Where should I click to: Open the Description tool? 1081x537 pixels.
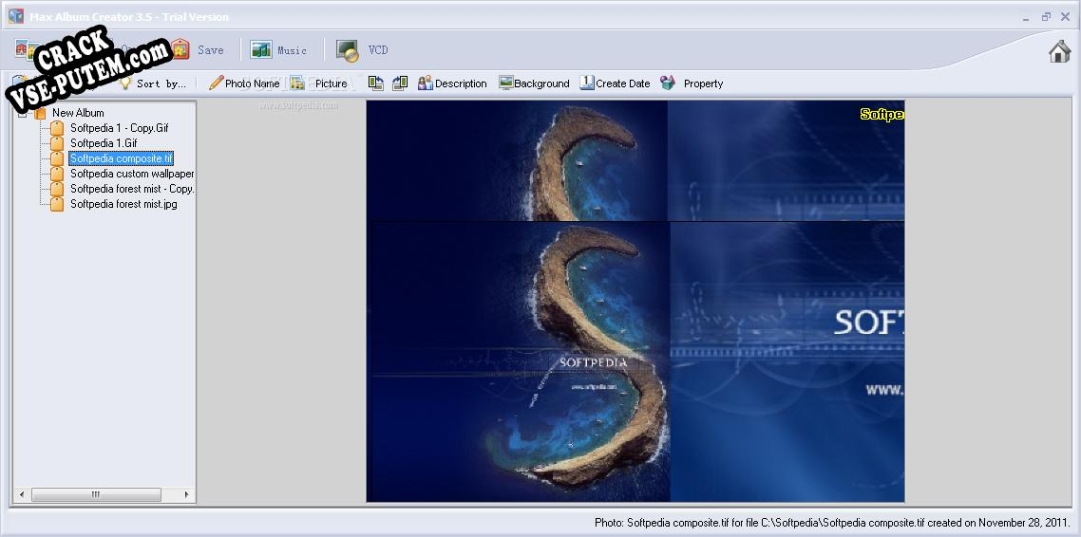point(452,84)
